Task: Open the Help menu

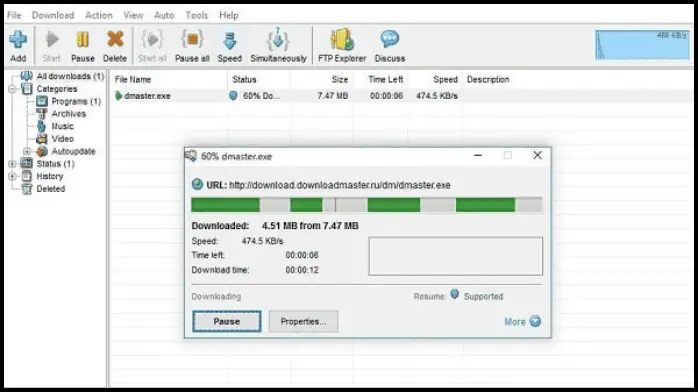Action: pyautogui.click(x=229, y=15)
